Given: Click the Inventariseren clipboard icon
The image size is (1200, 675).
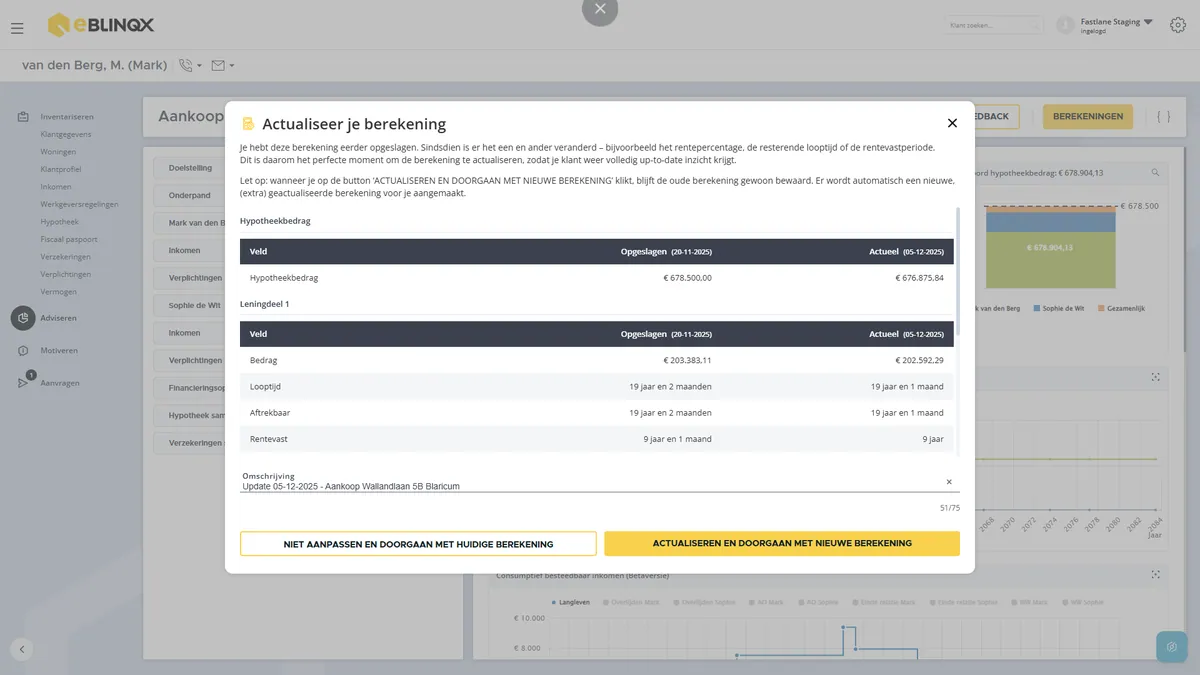Looking at the screenshot, I should tap(23, 116).
